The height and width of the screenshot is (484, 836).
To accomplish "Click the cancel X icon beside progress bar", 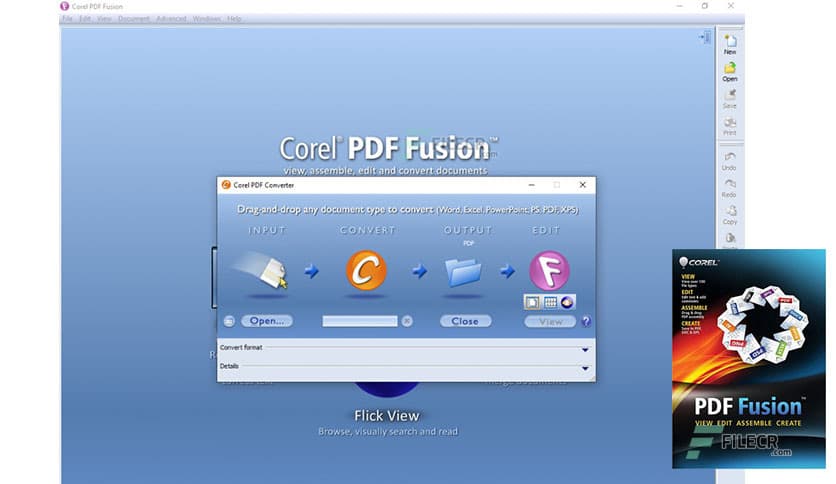I will (x=407, y=321).
